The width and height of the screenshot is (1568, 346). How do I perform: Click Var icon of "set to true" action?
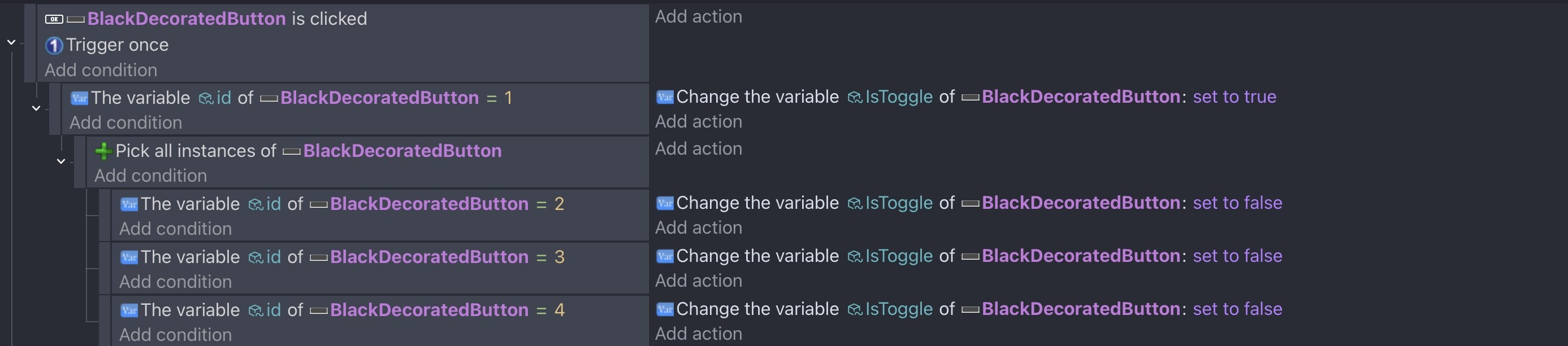click(x=665, y=97)
